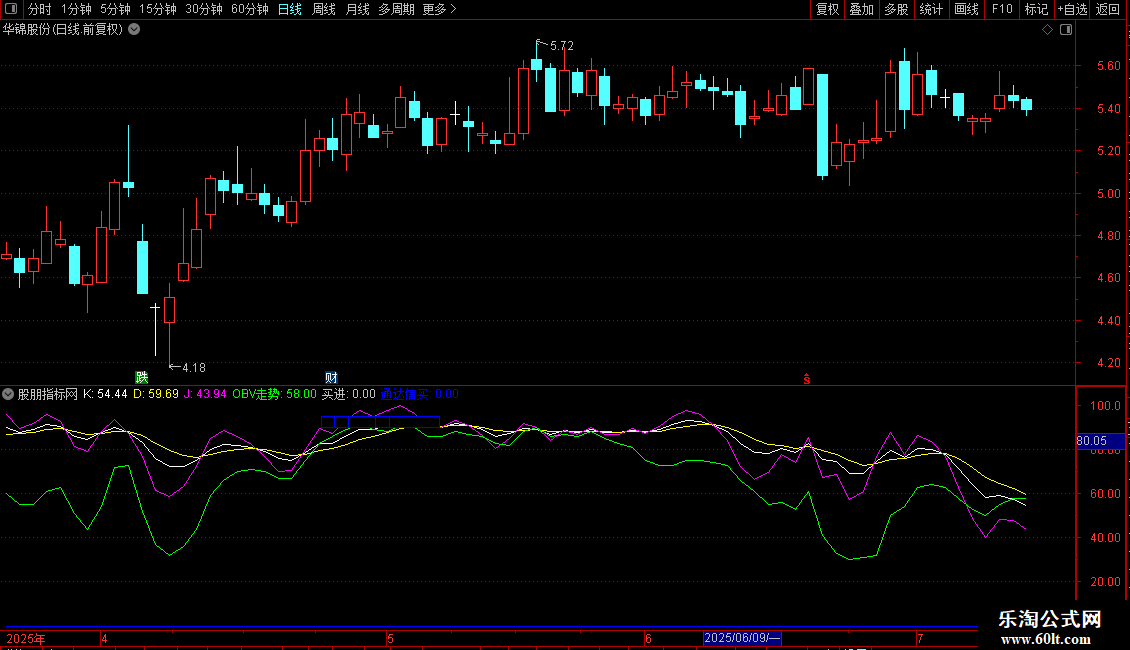Click the 2025/06/09 date marker on timeline

[x=742, y=638]
